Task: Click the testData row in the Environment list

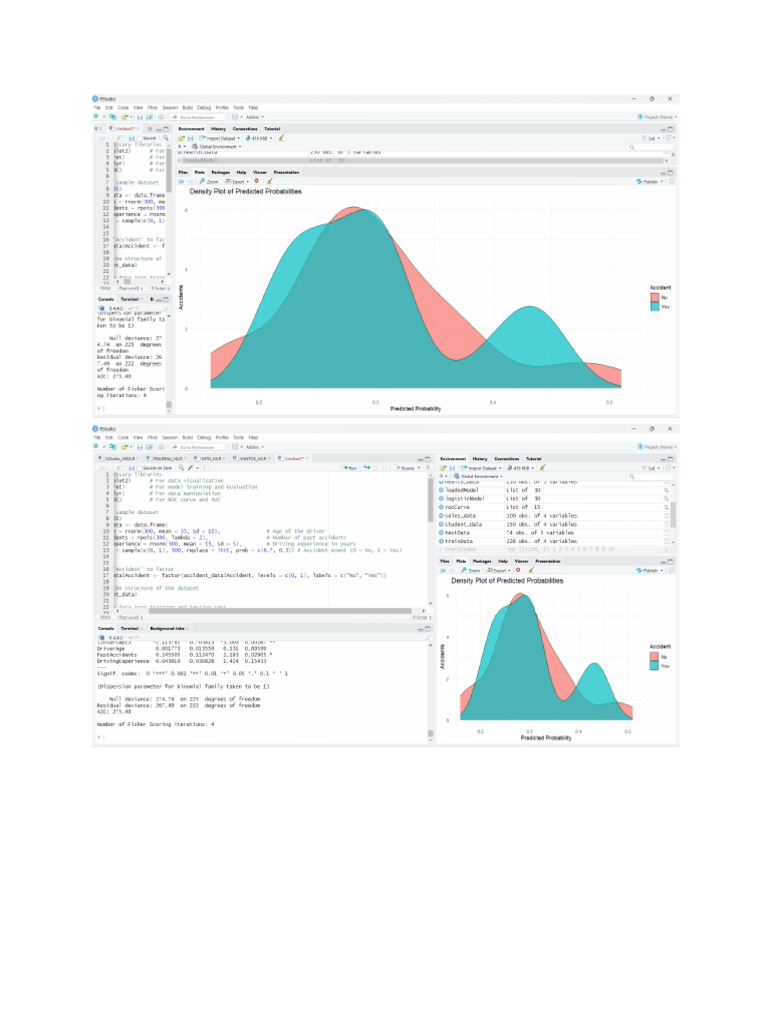Action: (x=554, y=532)
